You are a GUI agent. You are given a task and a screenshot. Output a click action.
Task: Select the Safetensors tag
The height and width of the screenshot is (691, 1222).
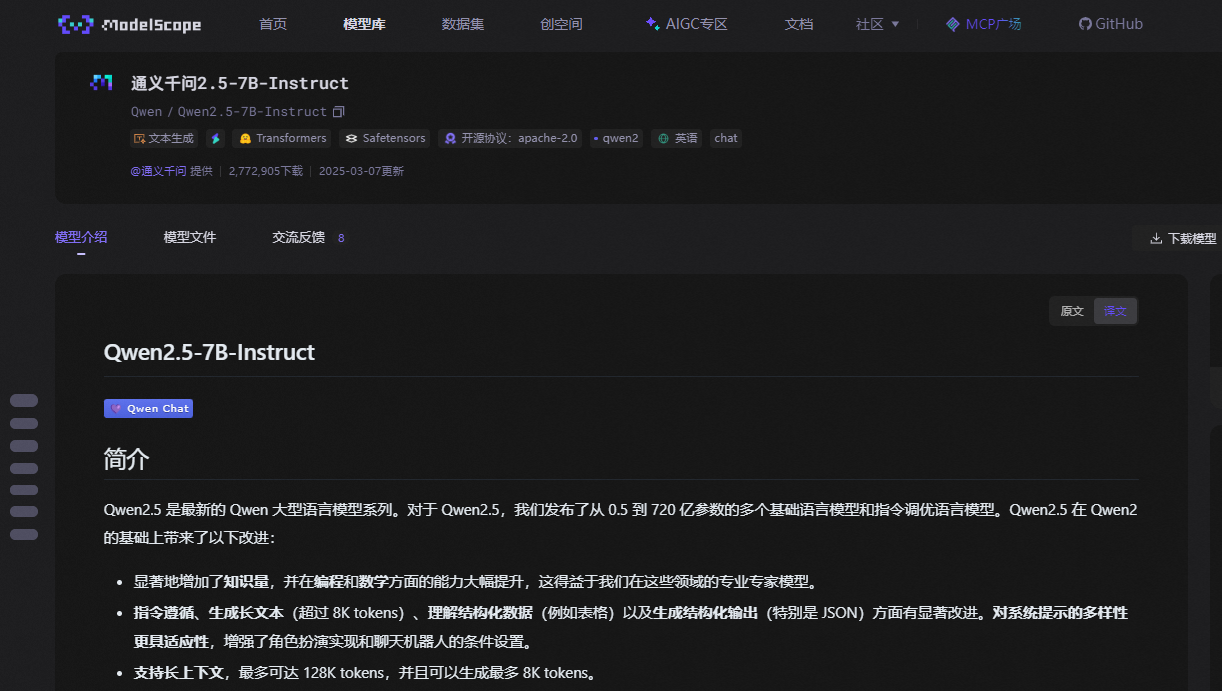(385, 138)
